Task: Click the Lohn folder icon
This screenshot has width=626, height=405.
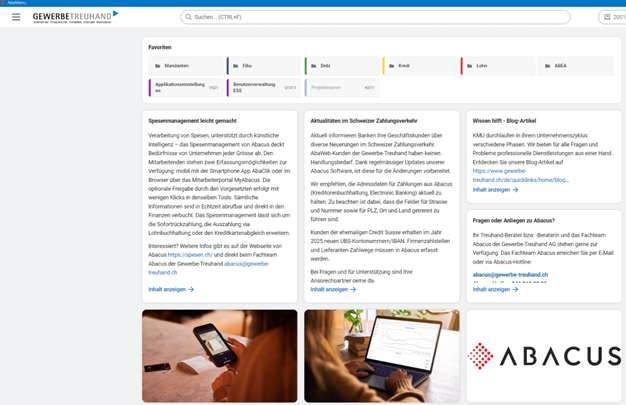Action: point(470,66)
